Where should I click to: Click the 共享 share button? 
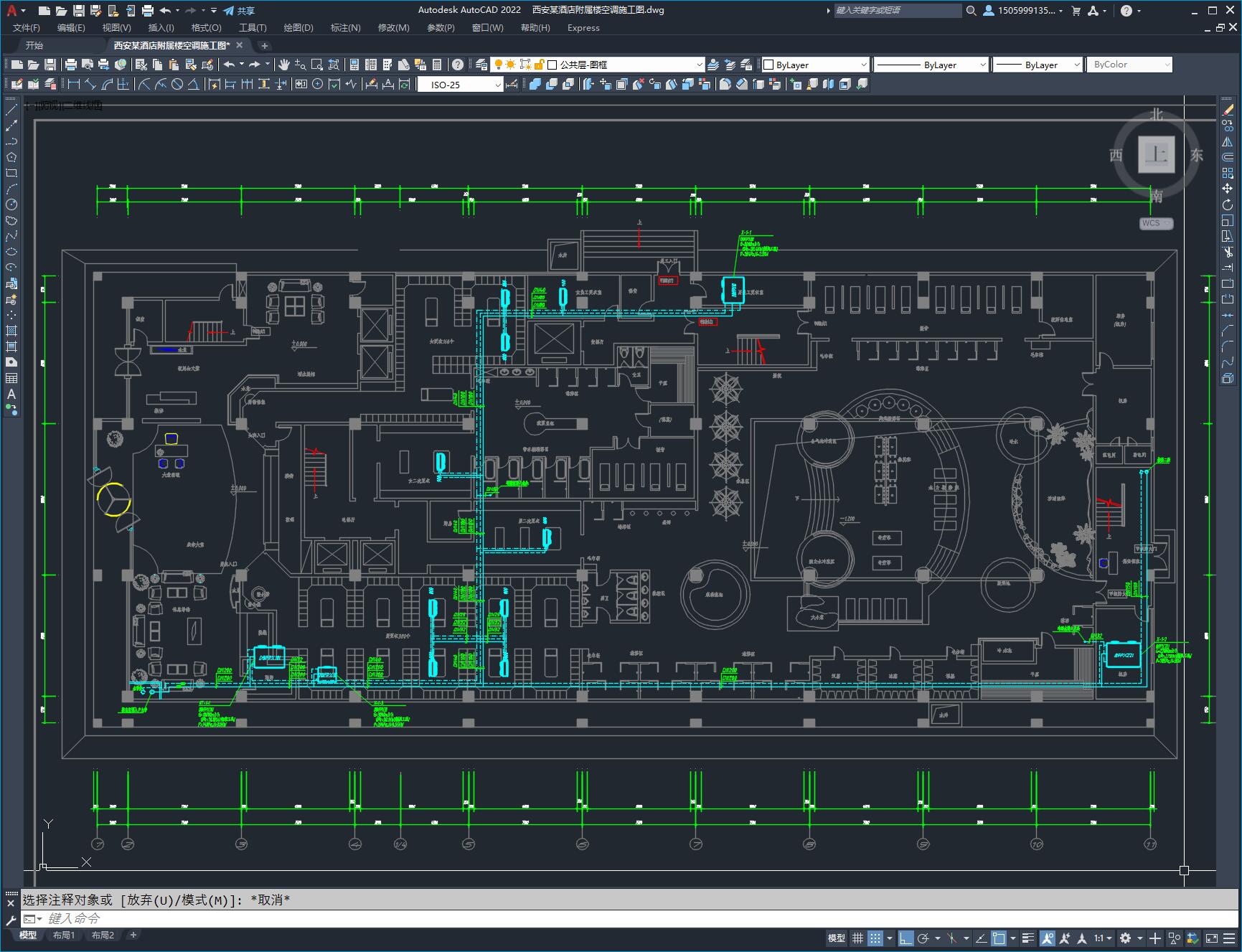[x=239, y=11]
